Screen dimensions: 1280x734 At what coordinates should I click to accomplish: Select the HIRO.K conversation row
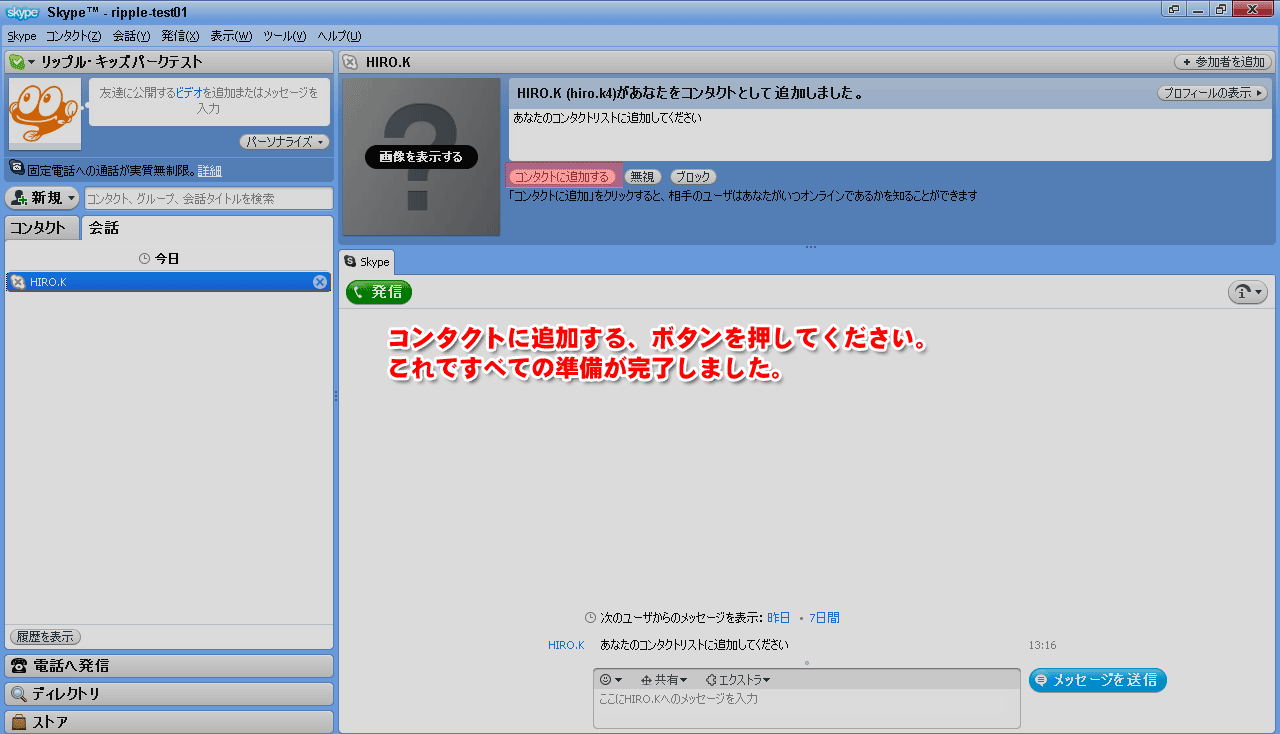[x=168, y=282]
